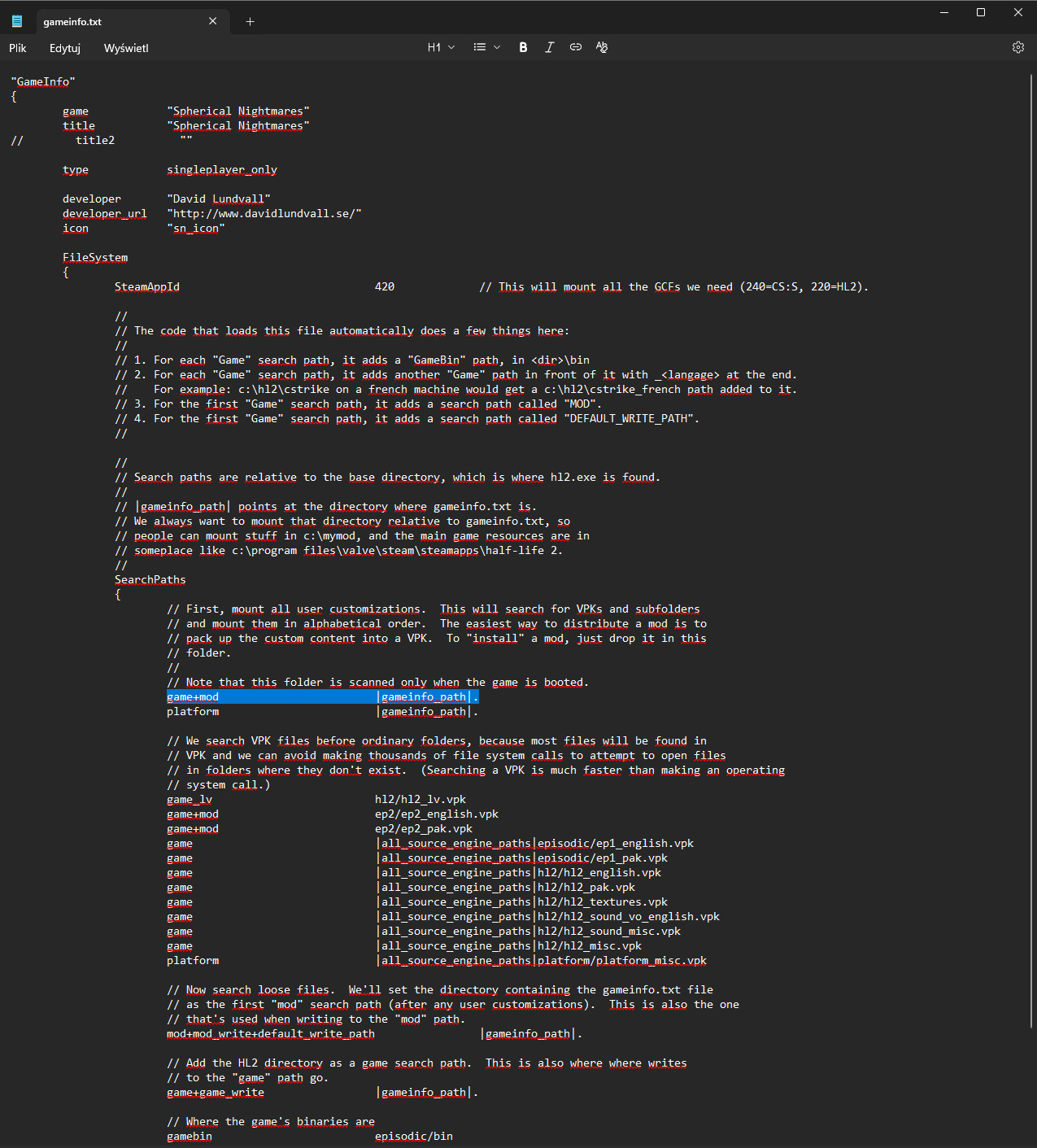Open Notepad settings gear
Screen dimensions: 1037x1148
(1017, 47)
